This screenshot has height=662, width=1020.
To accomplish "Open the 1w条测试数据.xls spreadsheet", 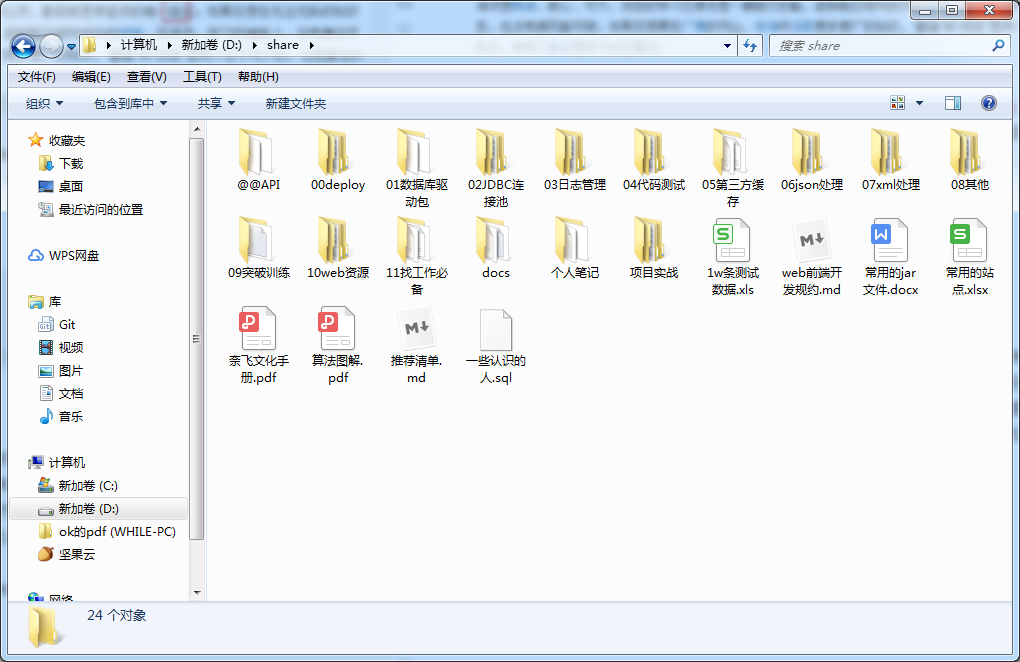I will (731, 248).
